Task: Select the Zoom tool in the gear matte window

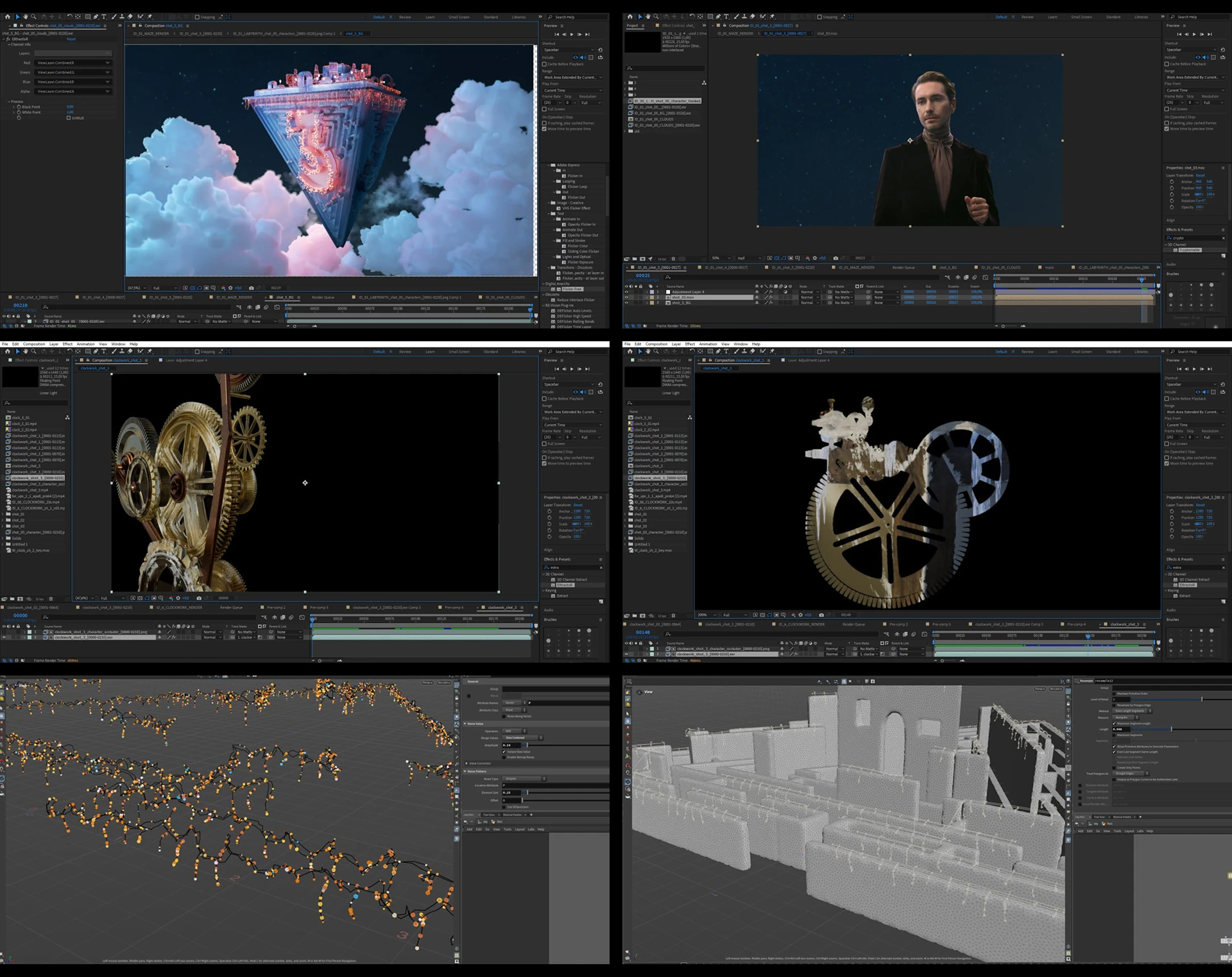Action: (656, 352)
